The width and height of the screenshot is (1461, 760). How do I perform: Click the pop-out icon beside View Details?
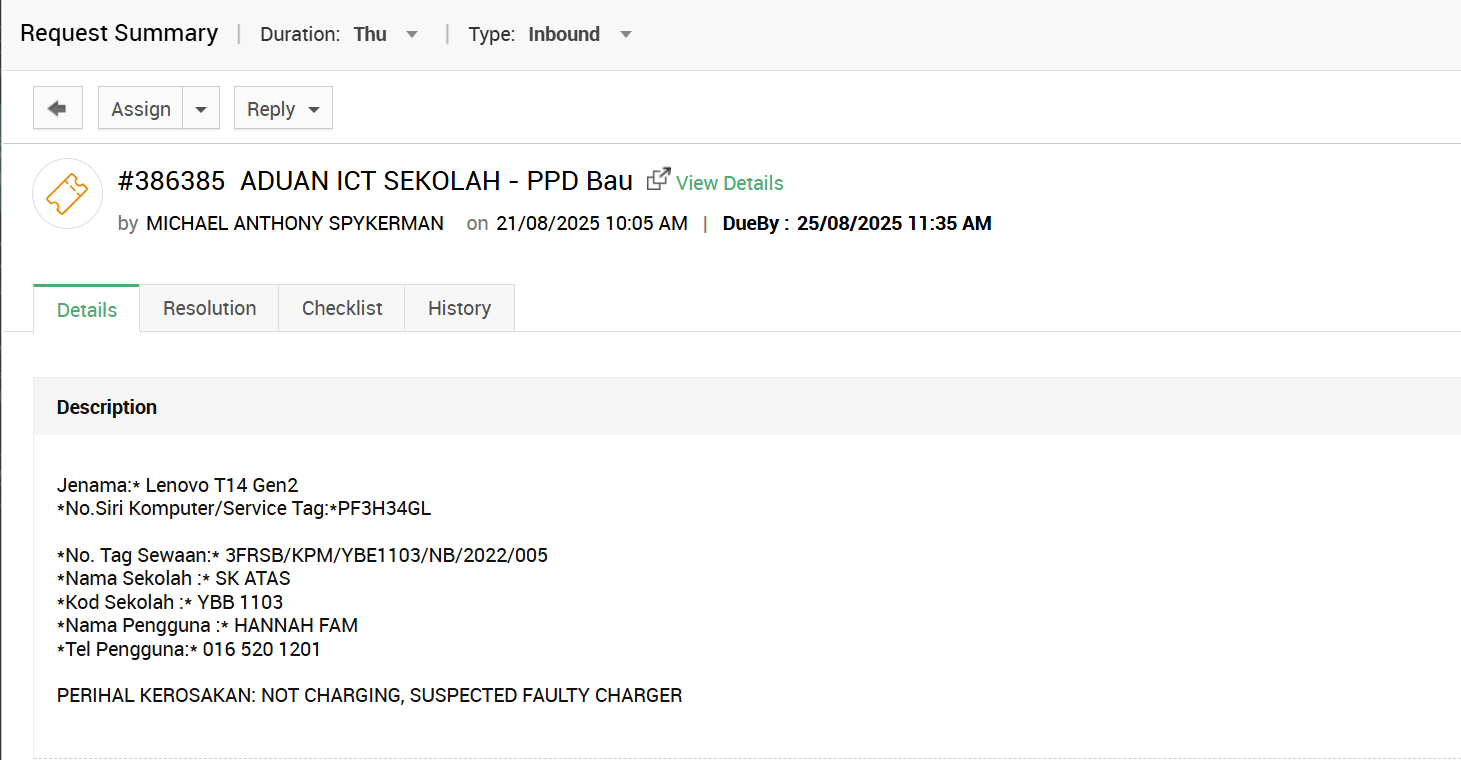(x=657, y=180)
